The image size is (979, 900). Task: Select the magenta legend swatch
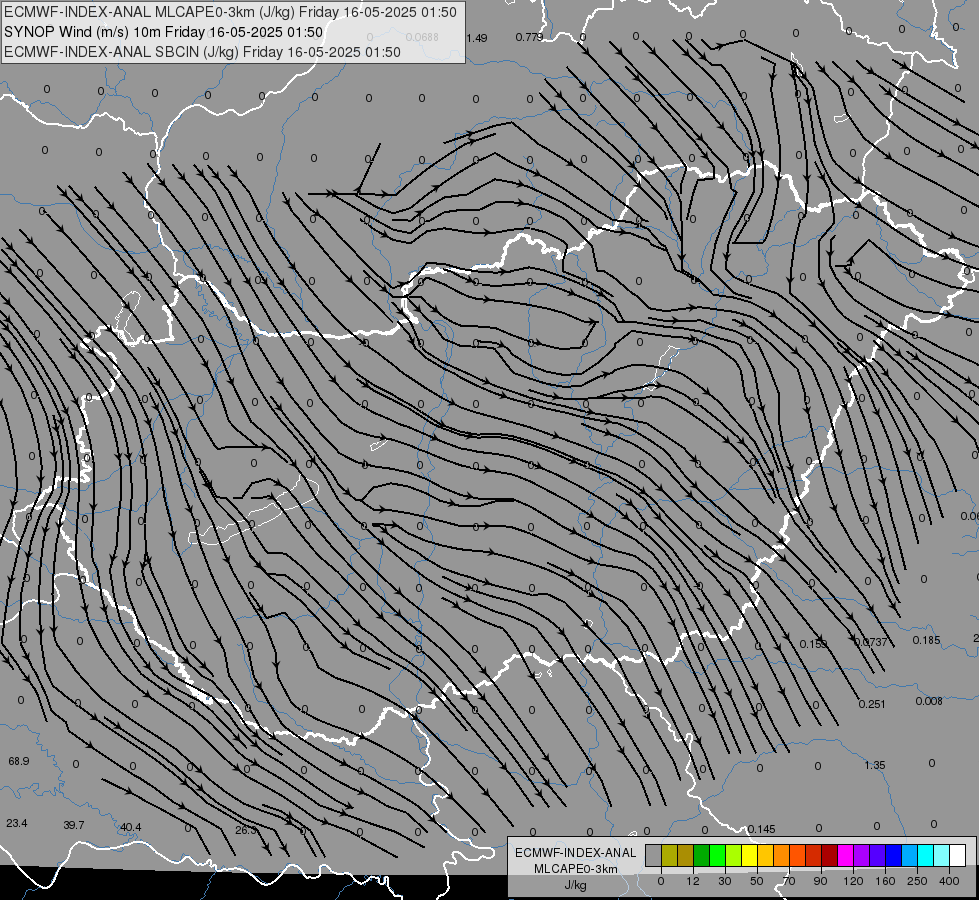tap(845, 856)
